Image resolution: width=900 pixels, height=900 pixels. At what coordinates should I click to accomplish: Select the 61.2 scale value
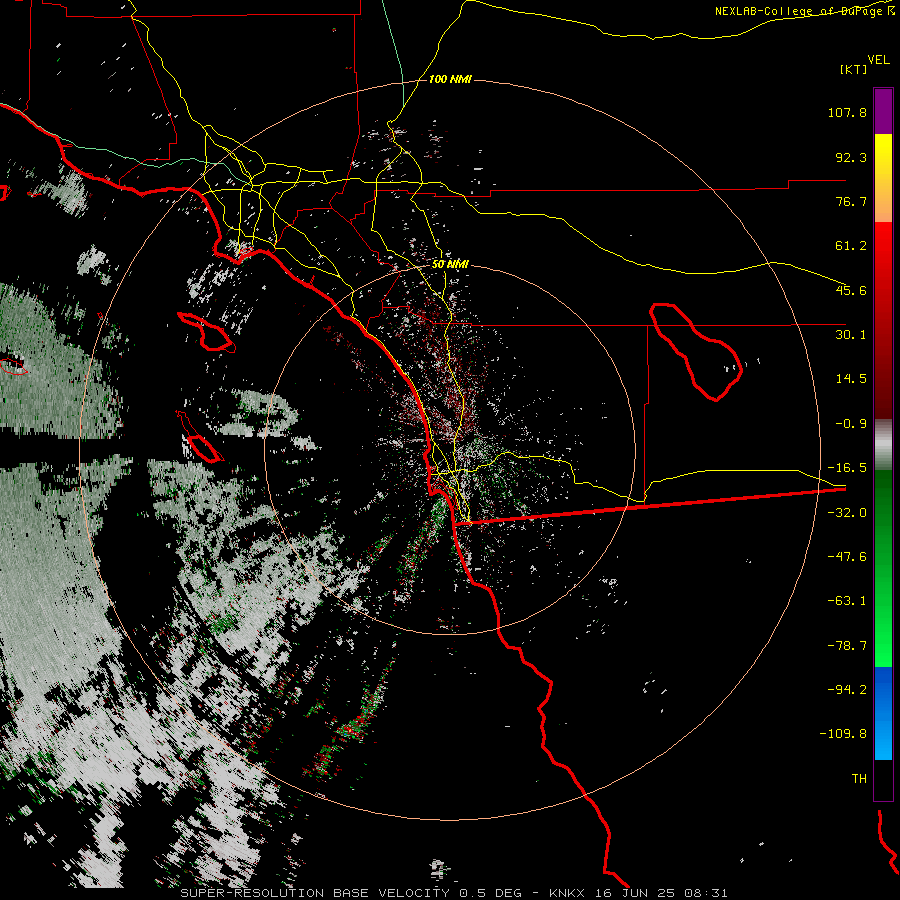(851, 246)
